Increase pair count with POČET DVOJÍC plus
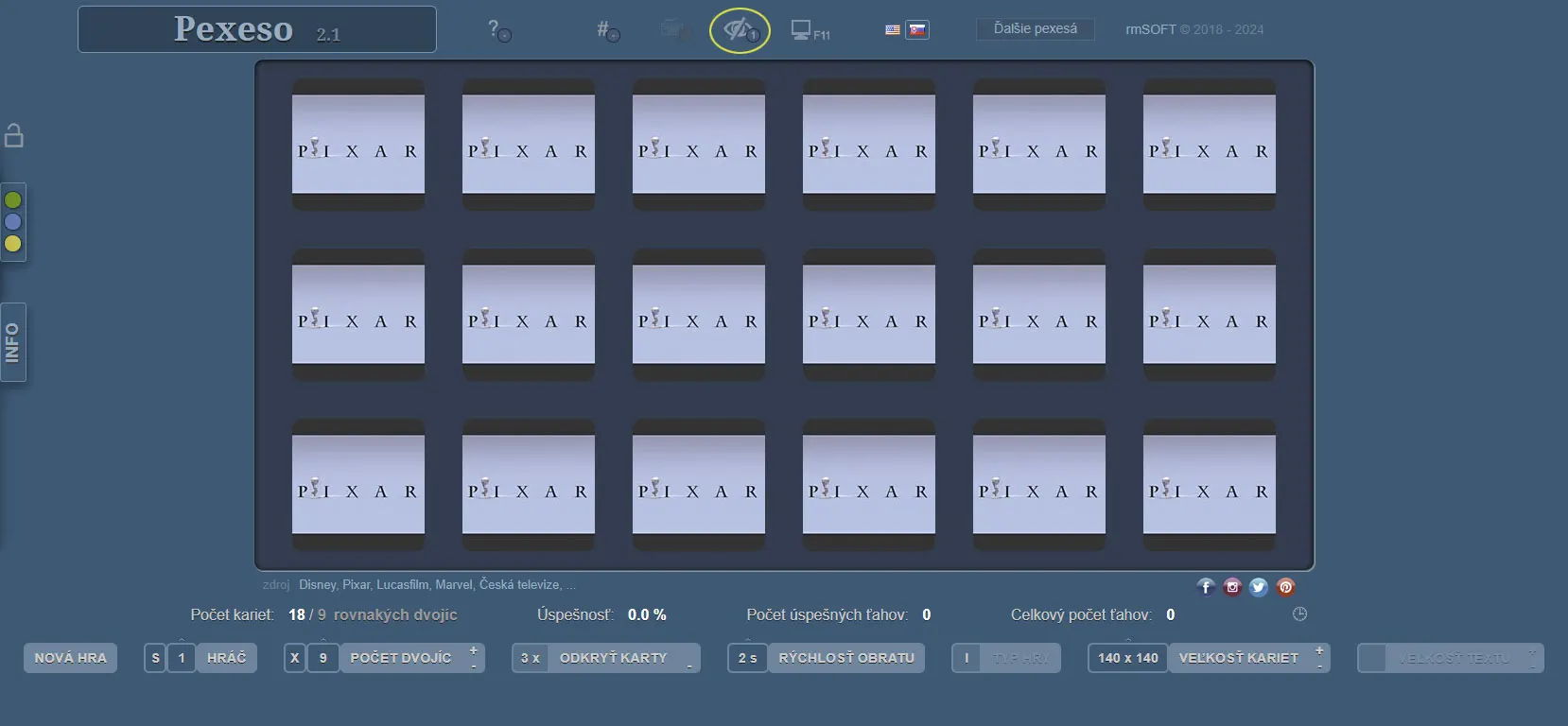This screenshot has width=1568, height=726. coord(473,650)
